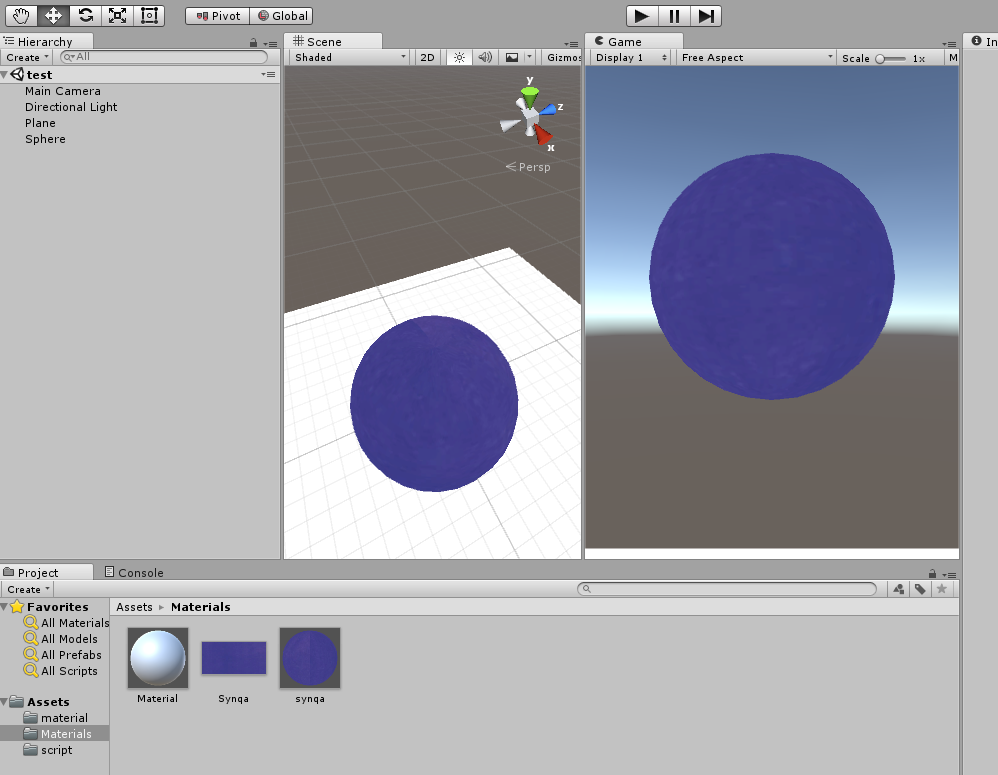Select the Move tool
Screen dimensions: 998x775
(x=53, y=16)
